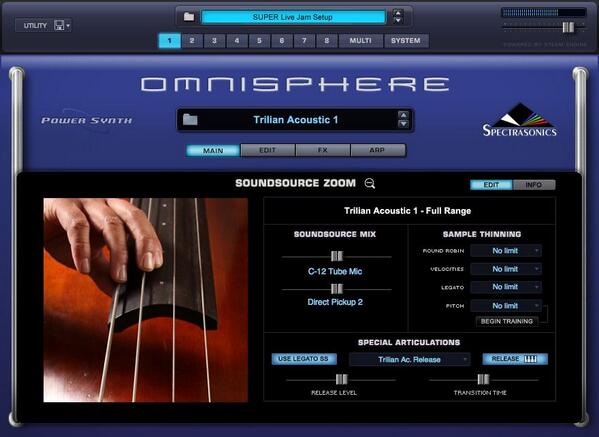Click the Release Level slider handle

click(x=342, y=379)
